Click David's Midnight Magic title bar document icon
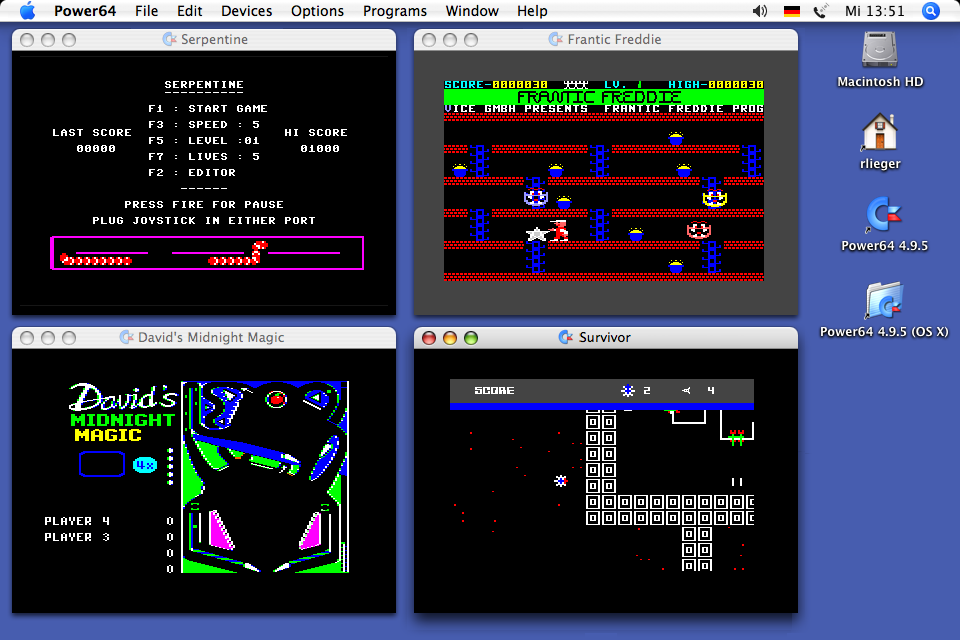Viewport: 960px width, 640px height. pyautogui.click(x=126, y=337)
